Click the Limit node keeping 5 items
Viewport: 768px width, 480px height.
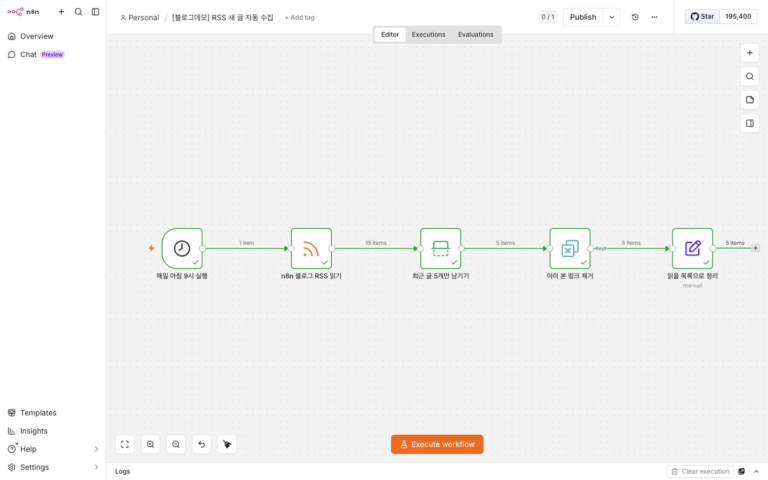coord(440,248)
